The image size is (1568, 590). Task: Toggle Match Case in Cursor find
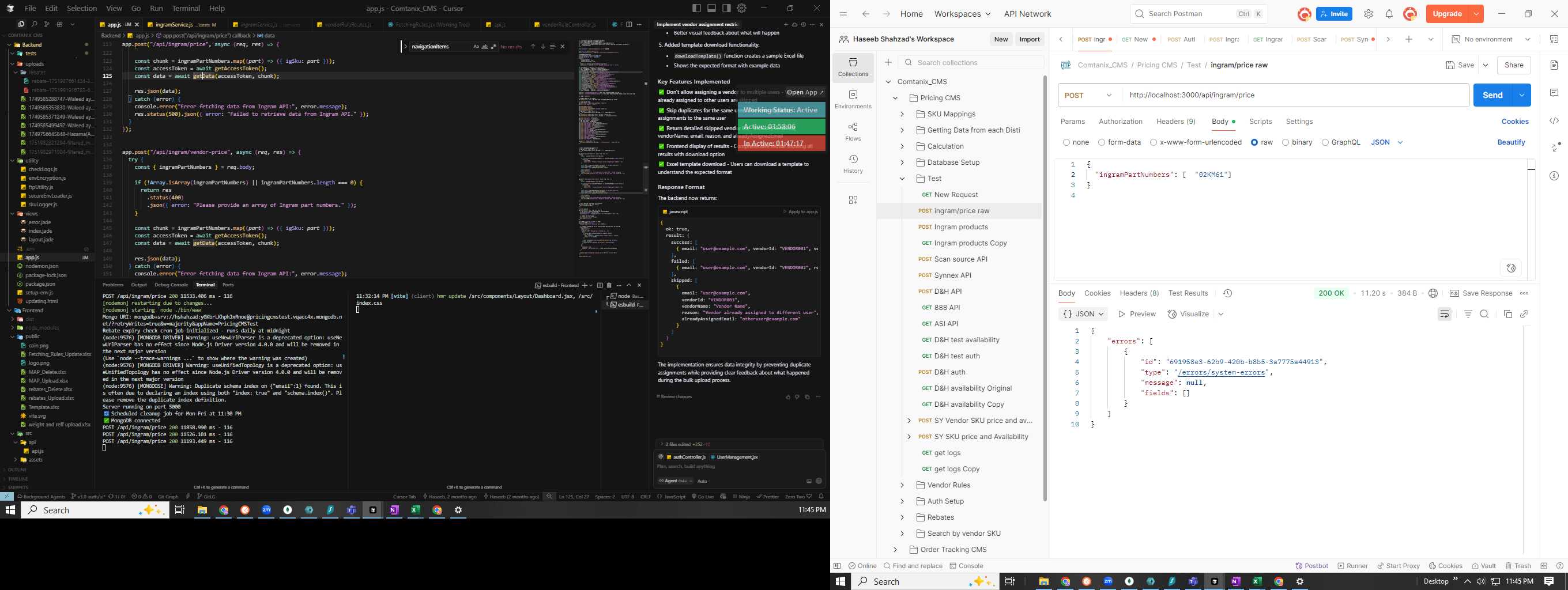point(476,47)
